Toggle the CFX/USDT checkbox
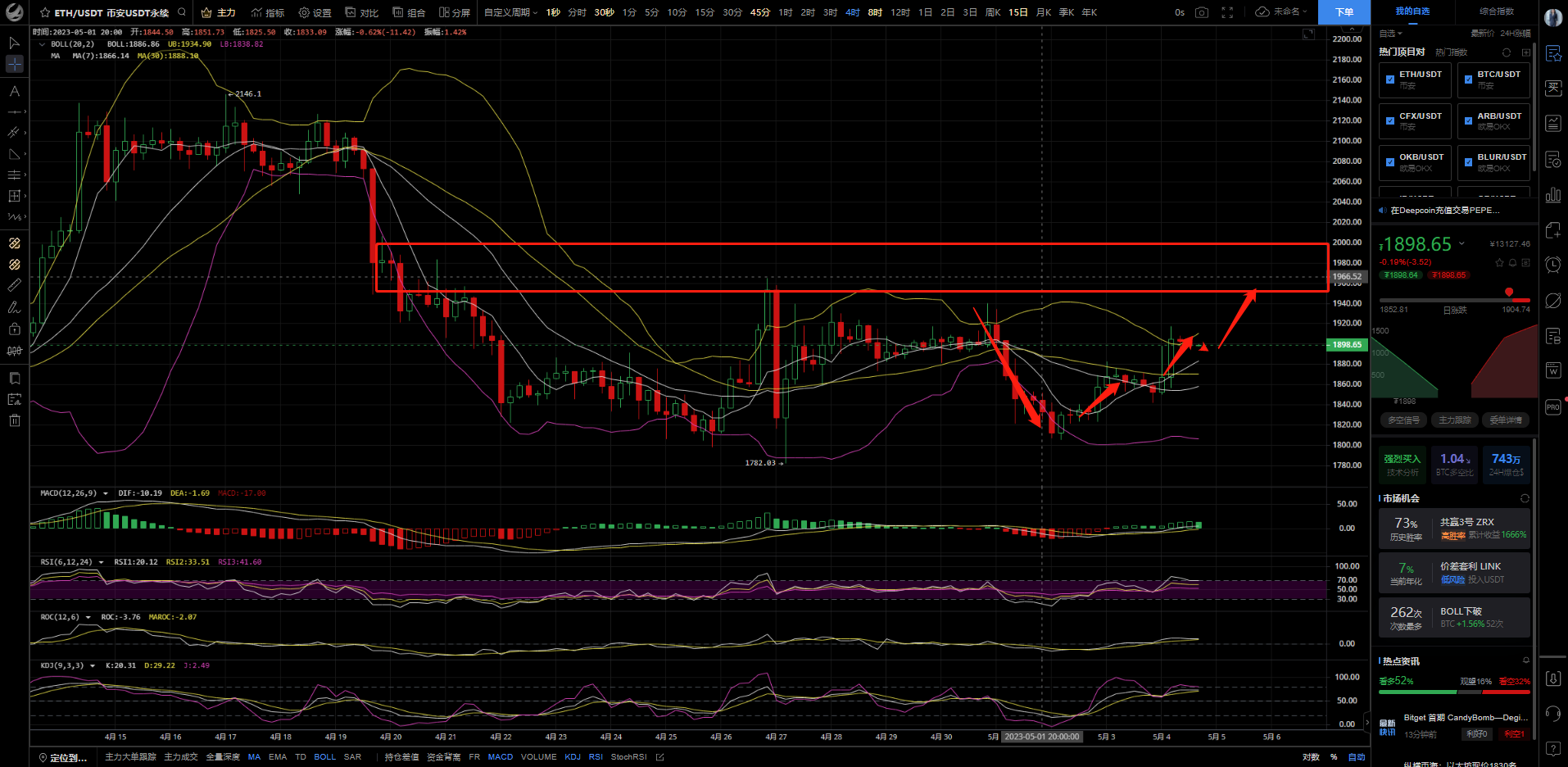Image resolution: width=1568 pixels, height=767 pixels. (1390, 121)
